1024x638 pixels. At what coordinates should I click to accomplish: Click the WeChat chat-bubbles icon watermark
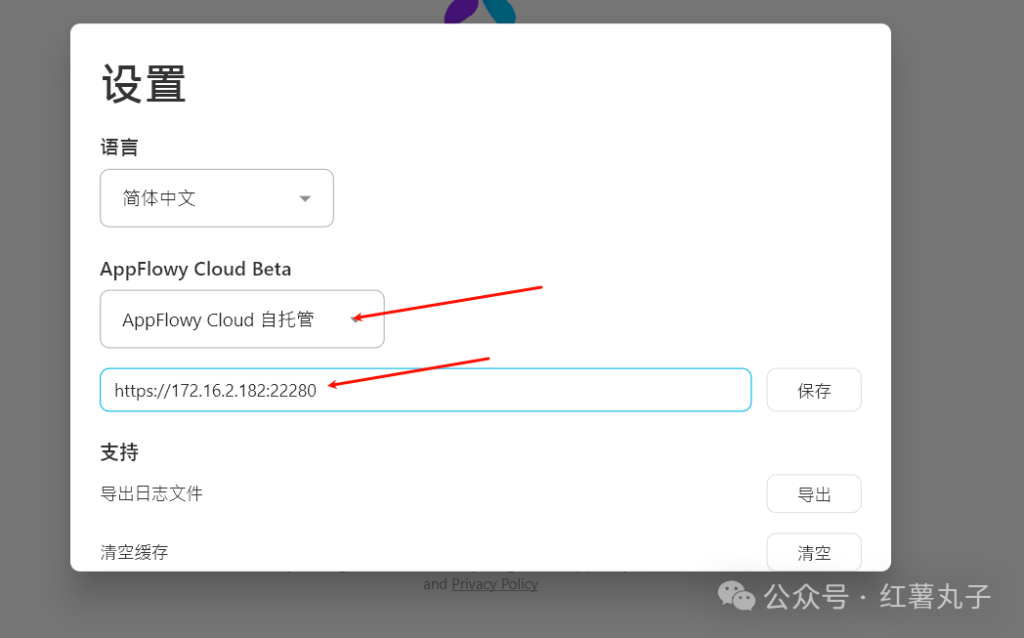click(735, 597)
